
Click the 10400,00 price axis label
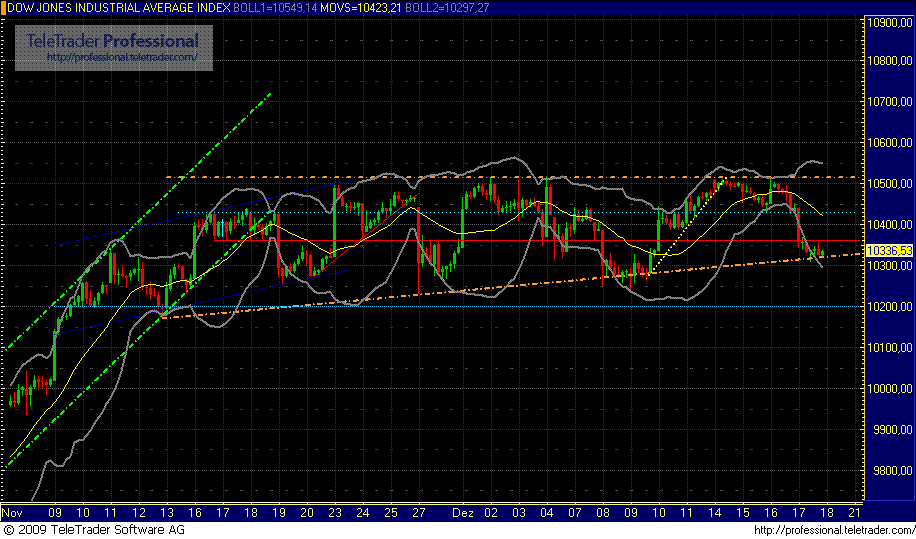(x=890, y=224)
